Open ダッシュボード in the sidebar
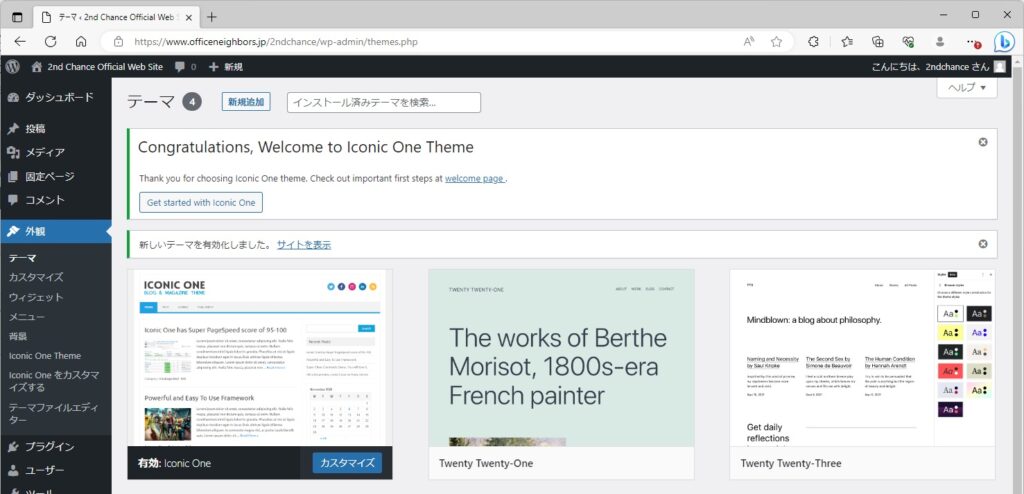The height and width of the screenshot is (494, 1024). tap(58, 97)
